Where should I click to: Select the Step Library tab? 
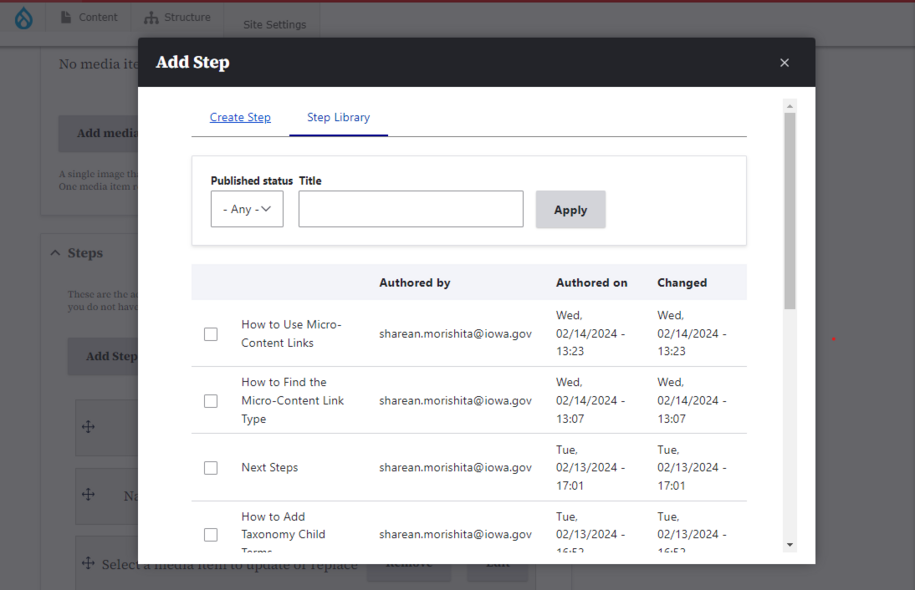(x=338, y=117)
